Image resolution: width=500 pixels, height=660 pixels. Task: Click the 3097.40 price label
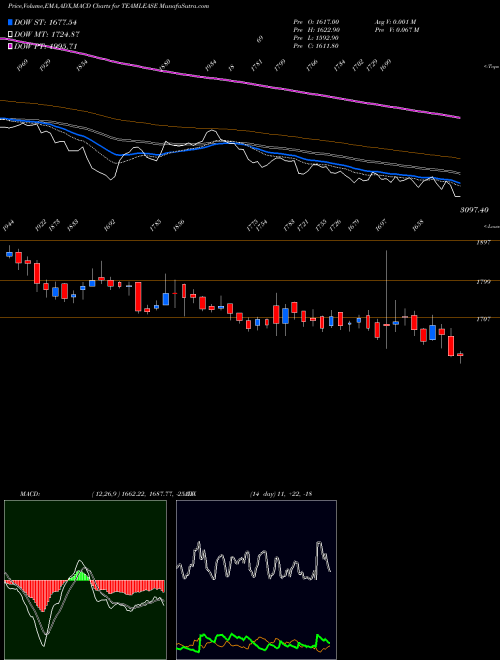pos(474,210)
